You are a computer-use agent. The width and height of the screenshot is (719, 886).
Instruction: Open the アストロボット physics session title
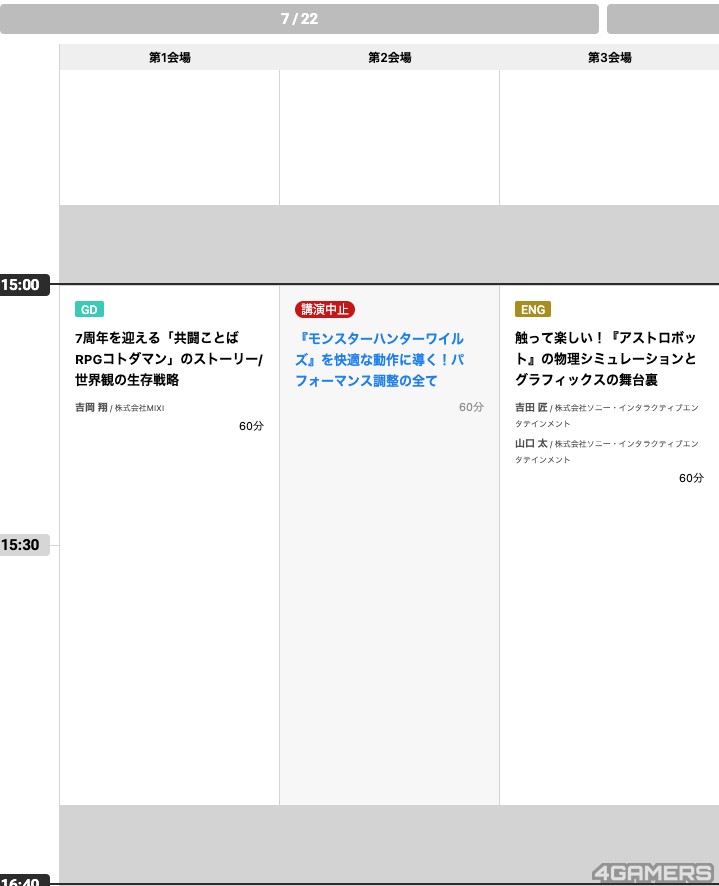click(605, 359)
